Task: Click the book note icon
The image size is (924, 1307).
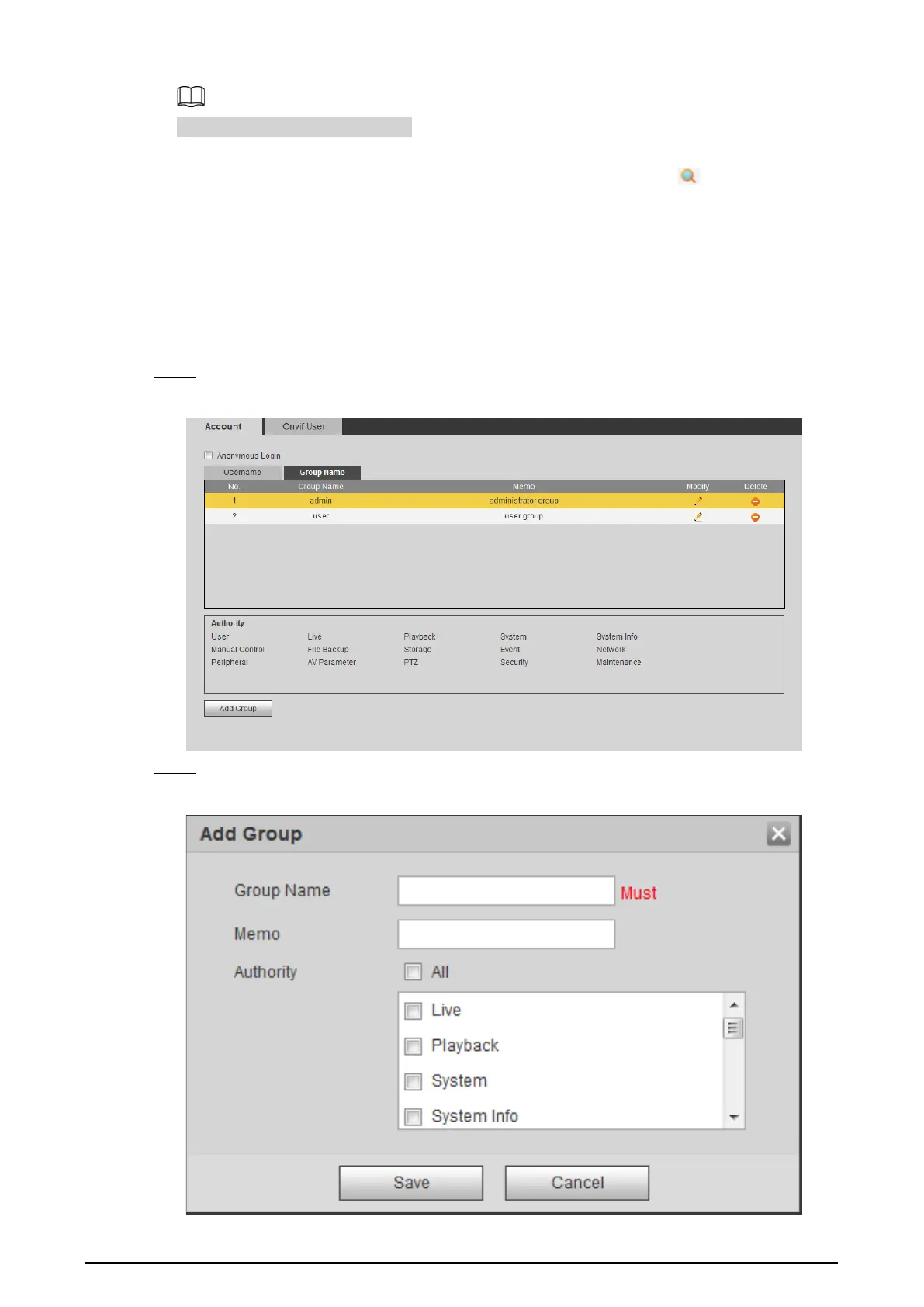Action: [x=191, y=96]
